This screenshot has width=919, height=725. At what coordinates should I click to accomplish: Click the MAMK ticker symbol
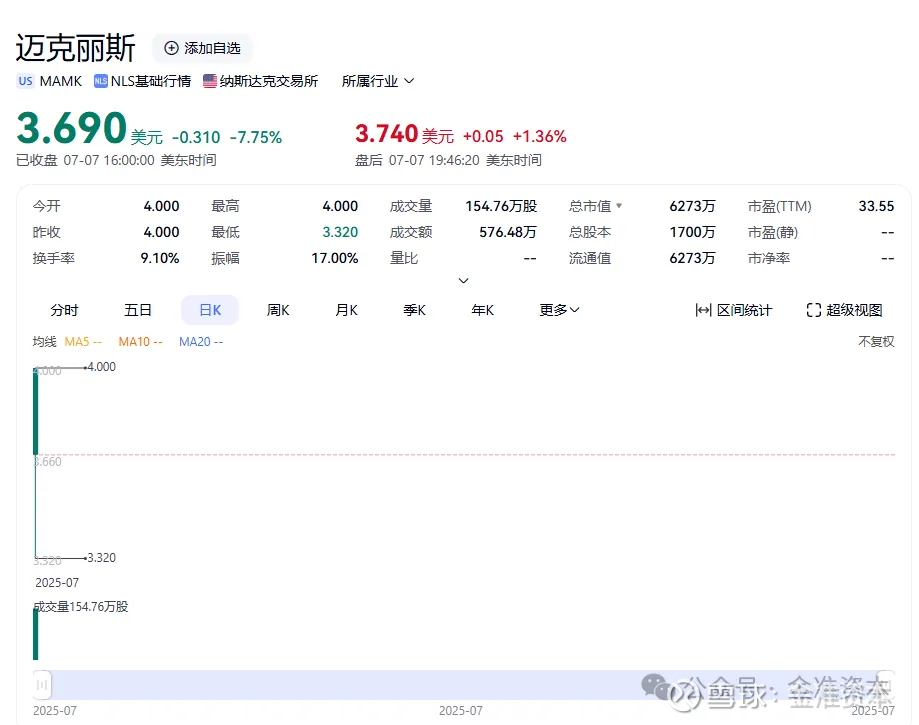pos(61,81)
